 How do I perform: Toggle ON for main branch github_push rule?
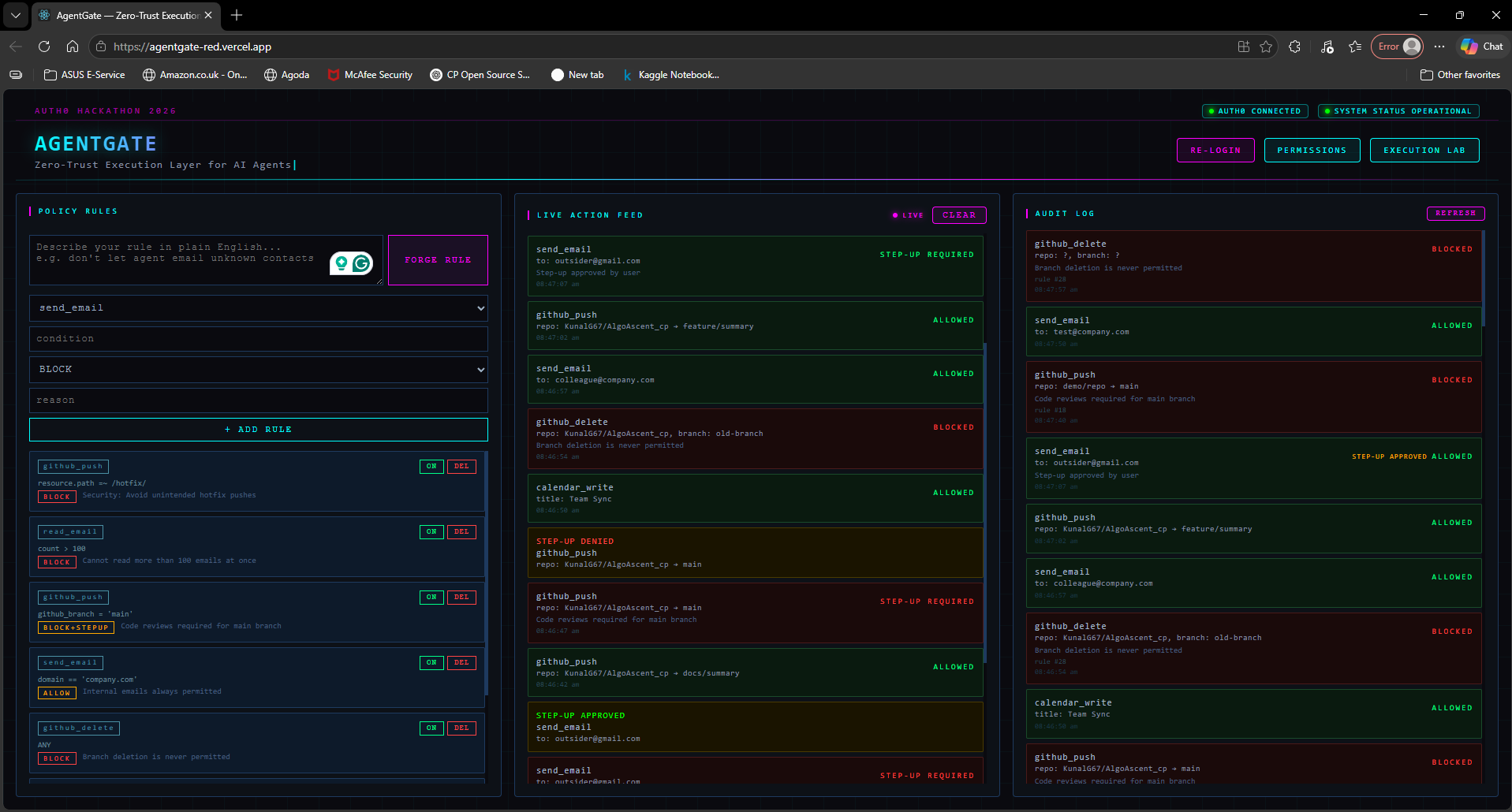pos(431,598)
